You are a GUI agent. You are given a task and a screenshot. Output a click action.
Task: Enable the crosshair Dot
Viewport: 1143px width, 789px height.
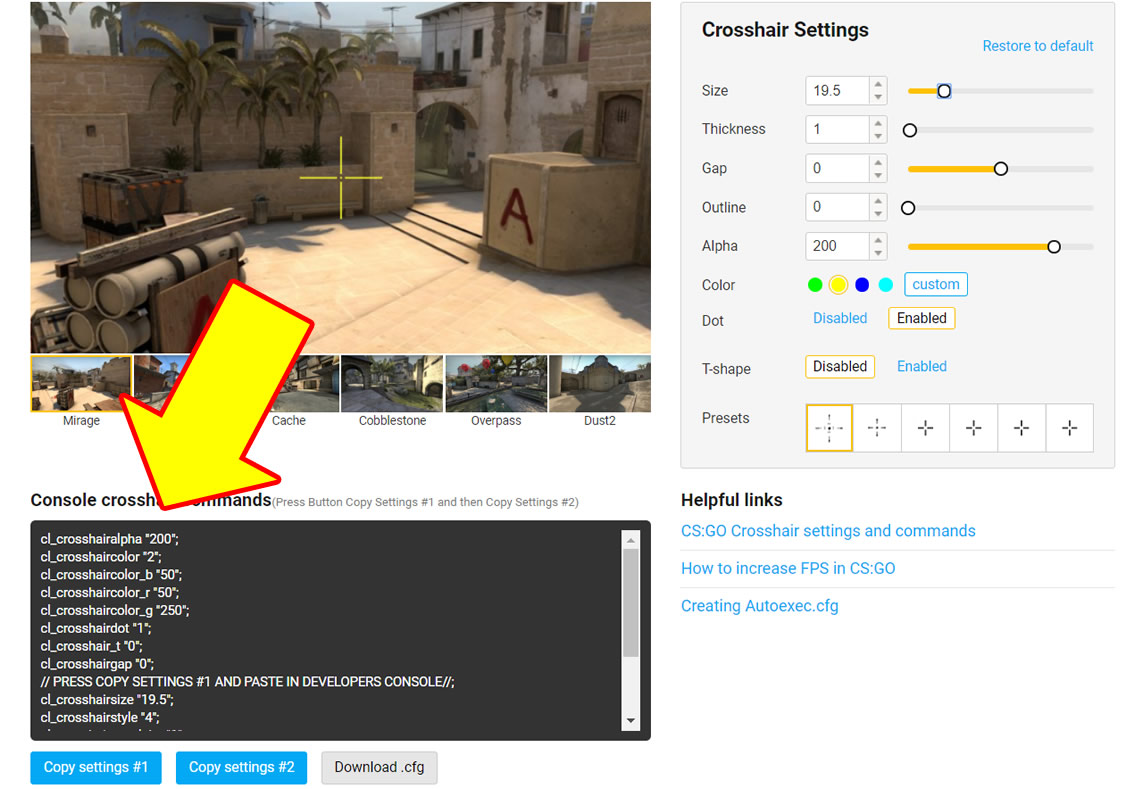coord(921,318)
